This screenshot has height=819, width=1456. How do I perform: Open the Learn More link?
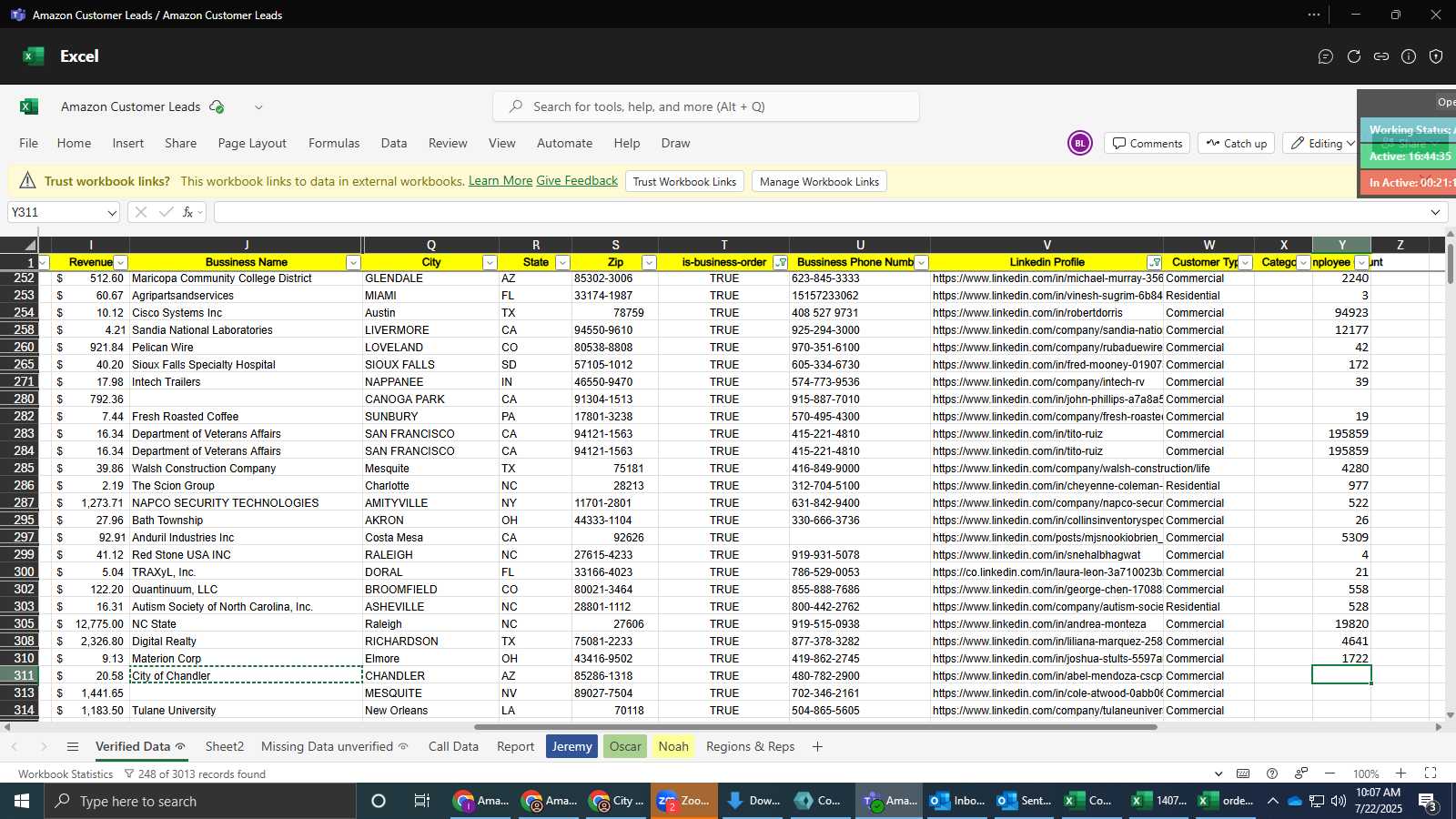[500, 181]
